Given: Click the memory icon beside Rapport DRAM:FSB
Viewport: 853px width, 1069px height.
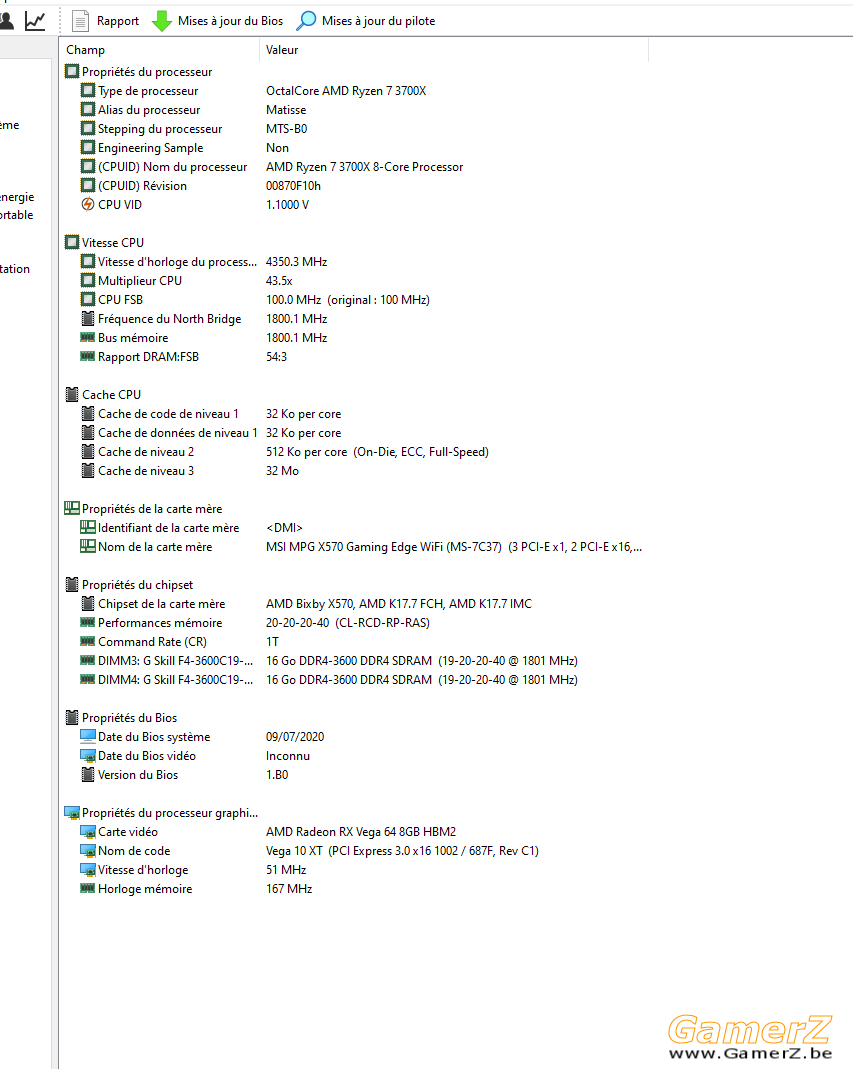Looking at the screenshot, I should (88, 357).
